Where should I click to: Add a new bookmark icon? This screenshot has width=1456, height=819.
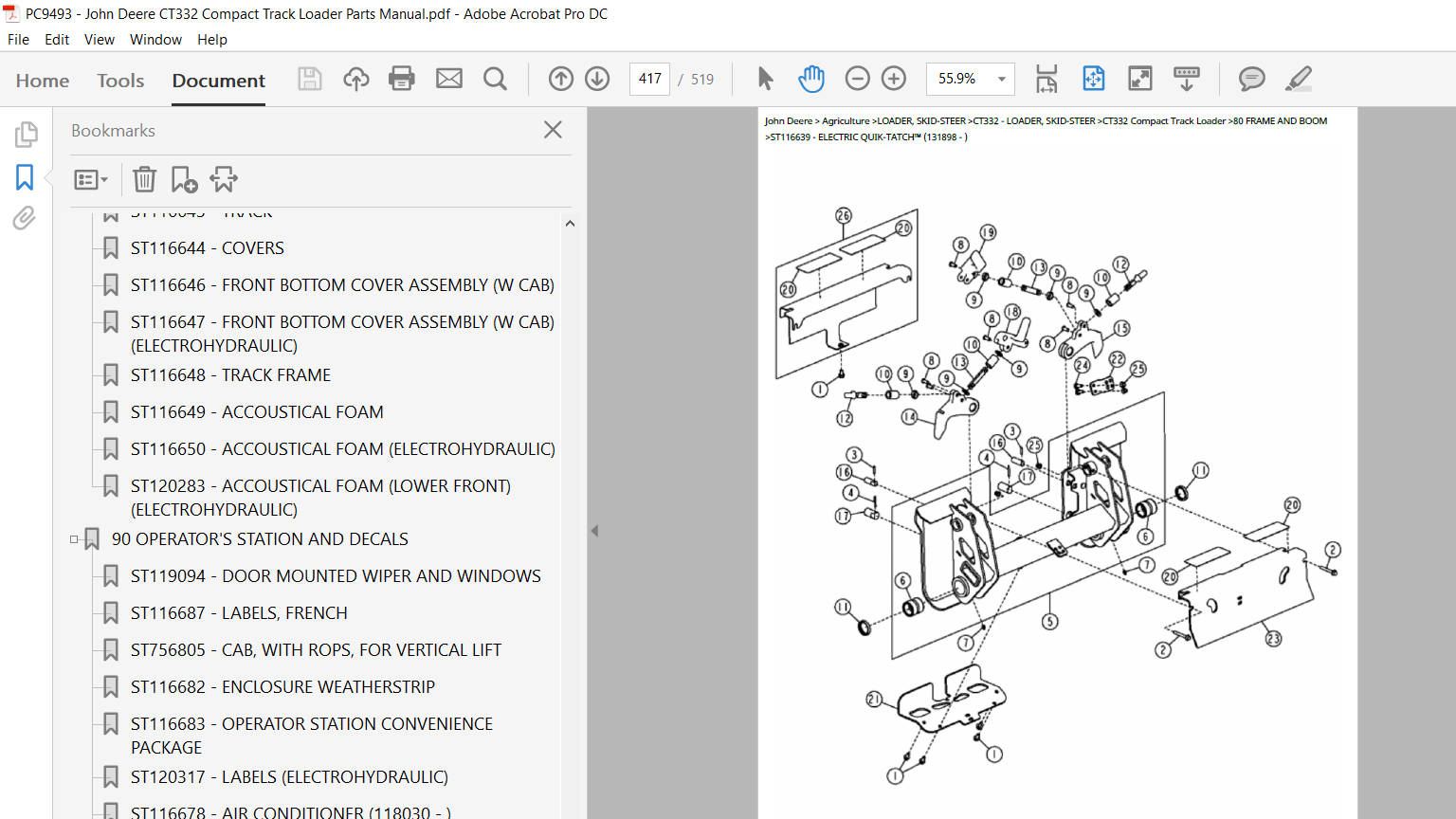tap(184, 179)
